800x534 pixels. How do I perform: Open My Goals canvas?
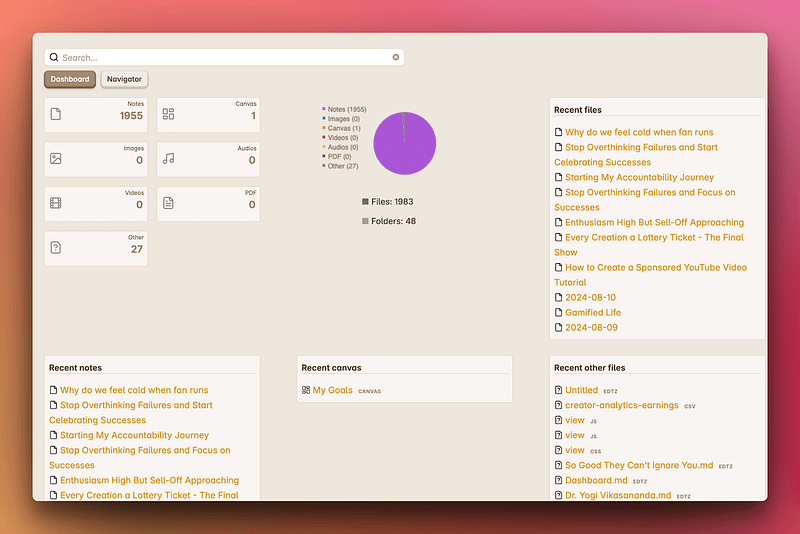[x=333, y=390]
